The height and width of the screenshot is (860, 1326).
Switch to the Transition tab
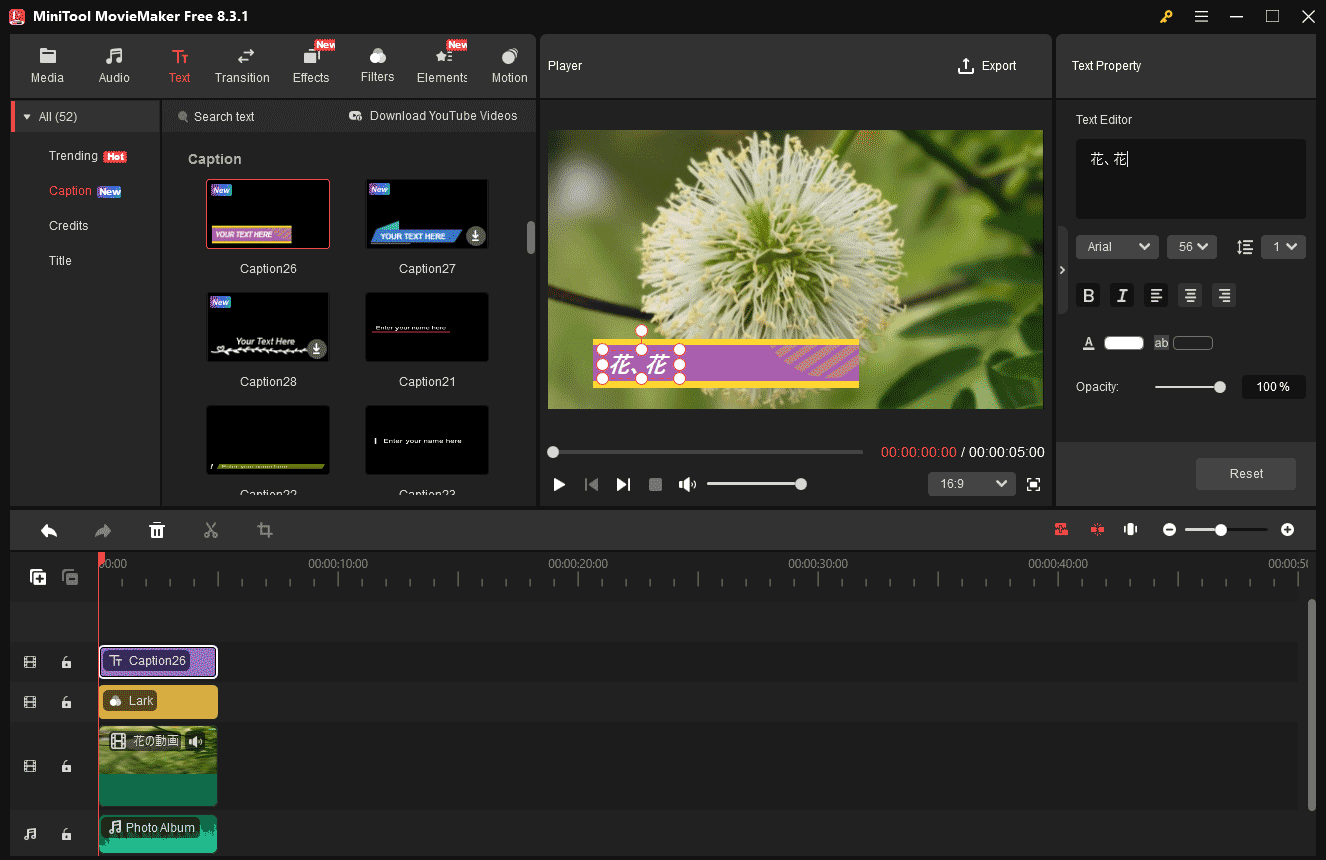tap(242, 66)
